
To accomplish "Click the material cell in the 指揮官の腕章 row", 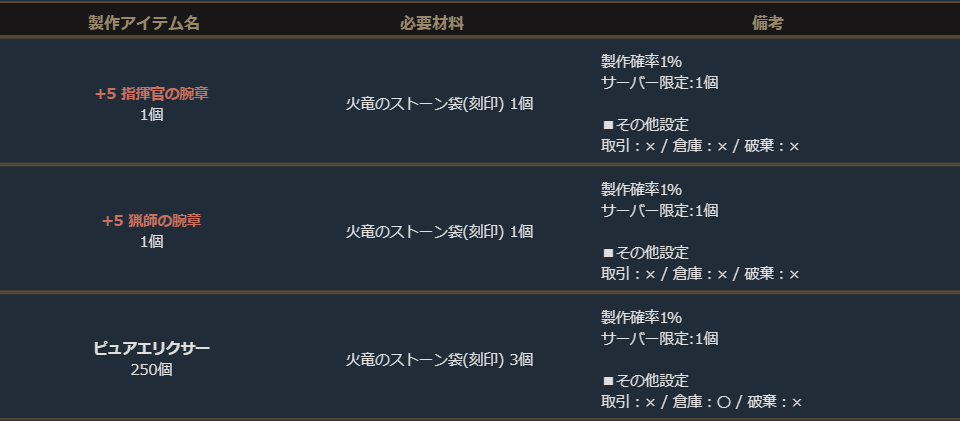I will (440, 104).
